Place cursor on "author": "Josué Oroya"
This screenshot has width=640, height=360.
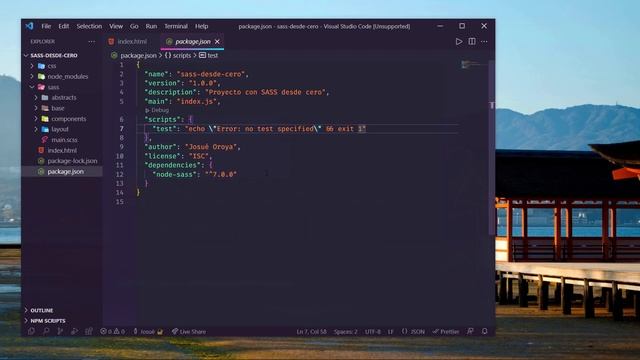[x=192, y=147]
